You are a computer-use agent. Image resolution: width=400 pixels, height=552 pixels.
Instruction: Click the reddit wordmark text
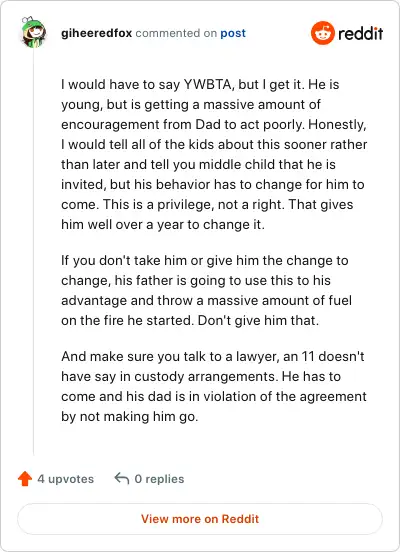361,33
